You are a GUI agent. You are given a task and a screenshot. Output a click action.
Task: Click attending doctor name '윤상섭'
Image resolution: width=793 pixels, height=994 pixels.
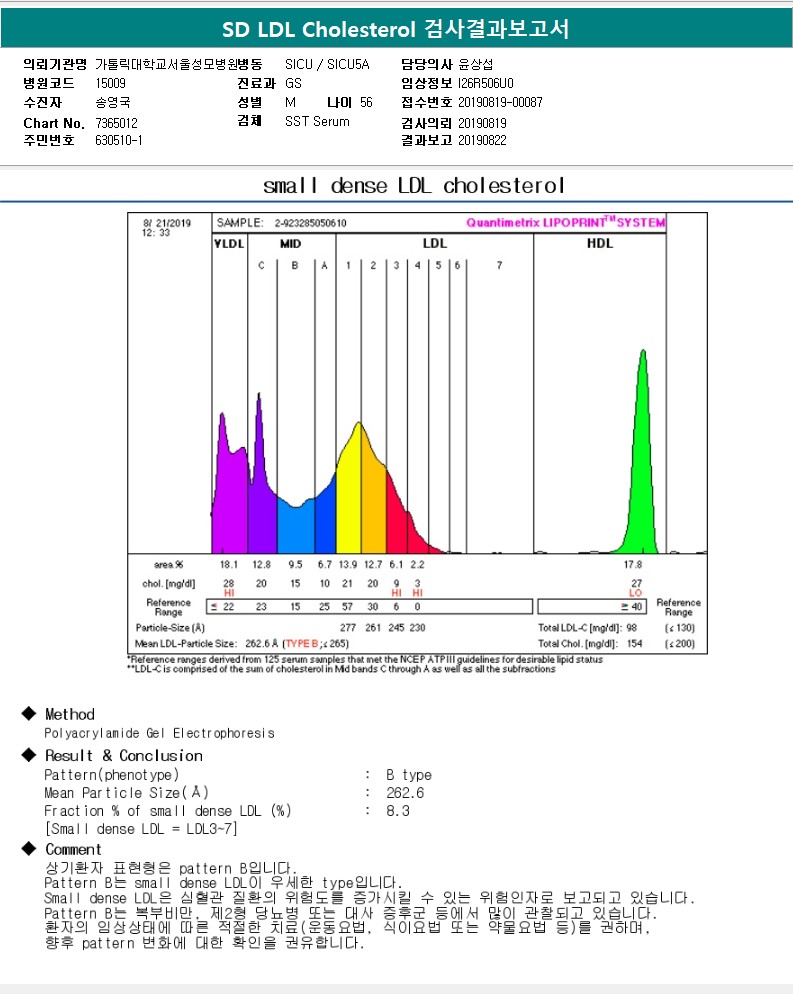click(475, 64)
